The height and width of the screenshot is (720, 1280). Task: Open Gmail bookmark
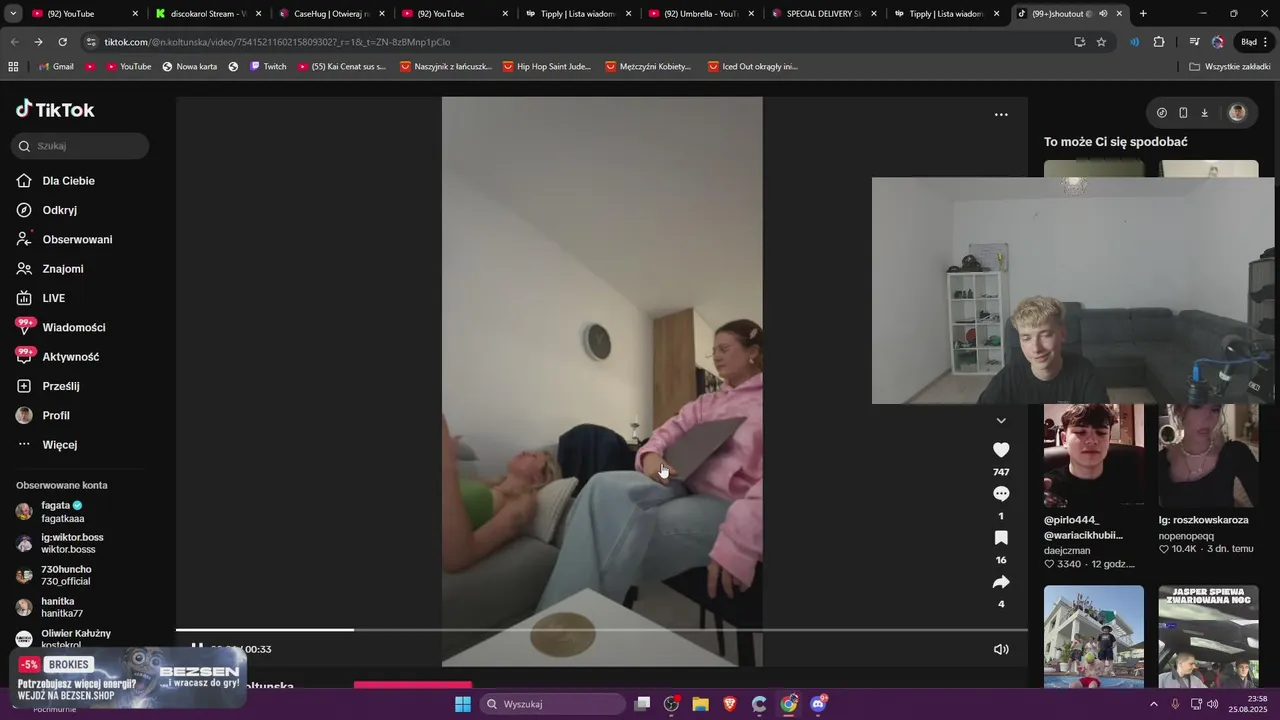55,67
